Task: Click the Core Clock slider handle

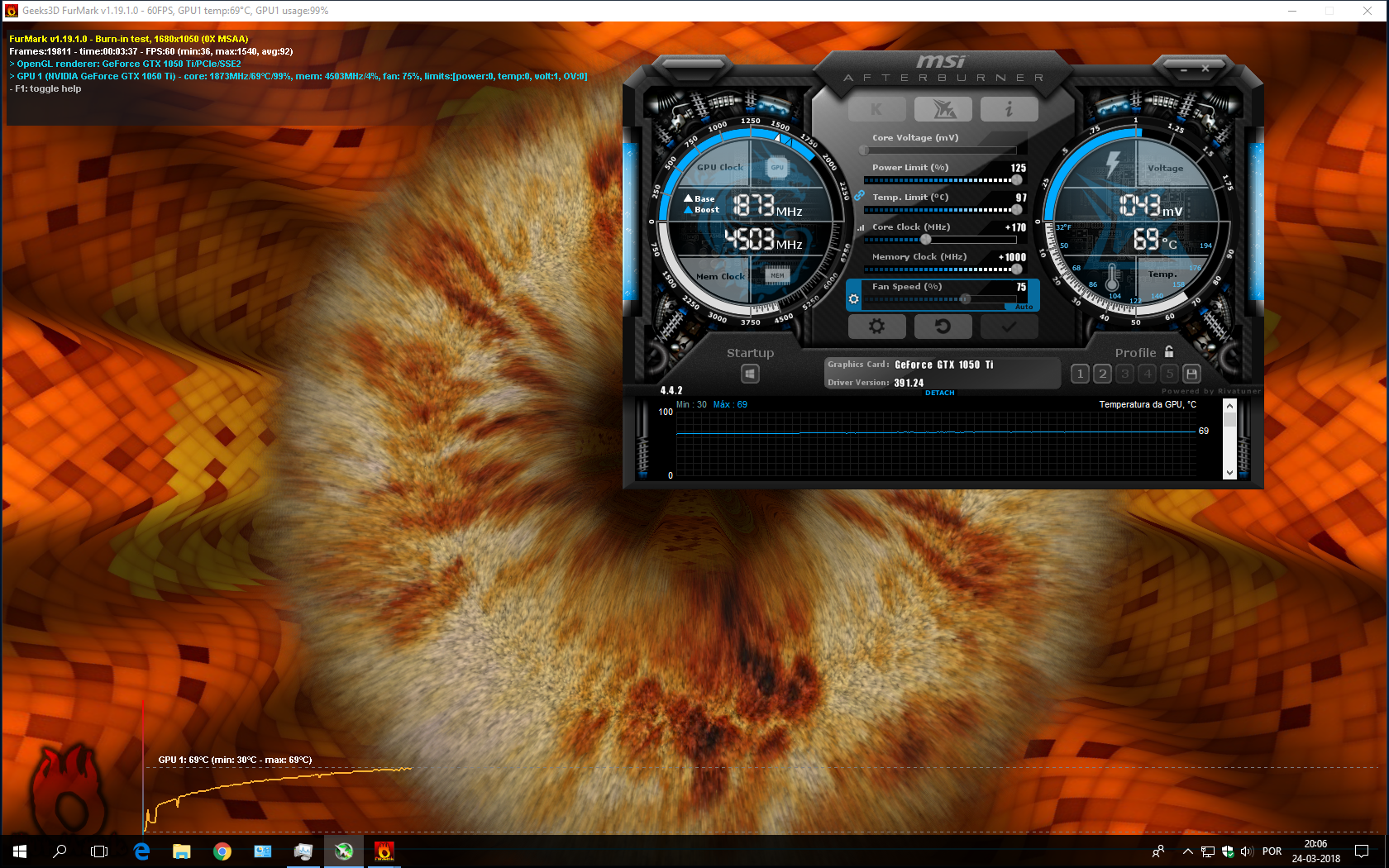Action: (x=926, y=240)
